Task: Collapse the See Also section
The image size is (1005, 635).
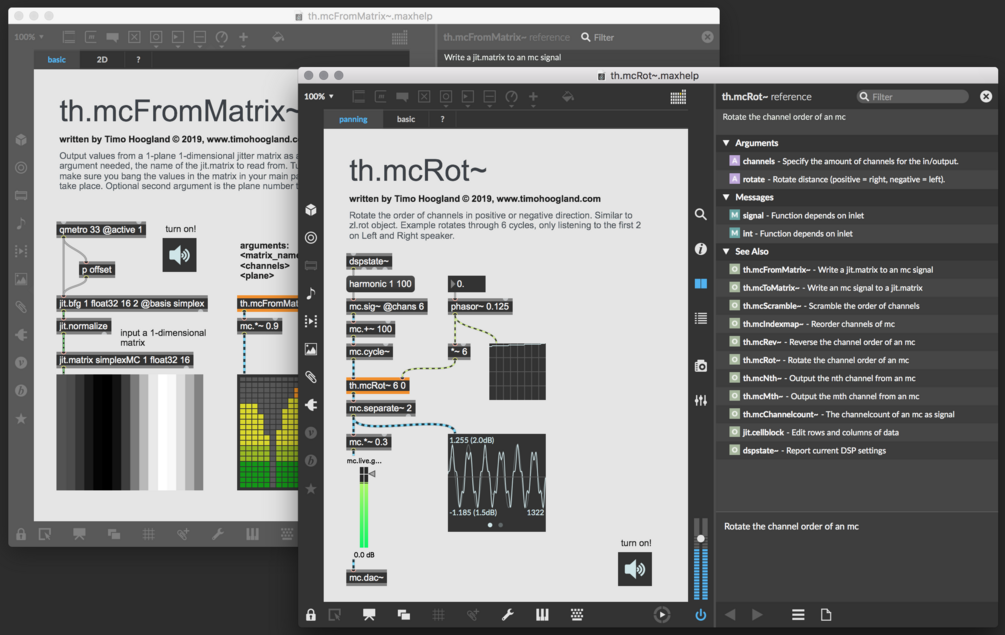Action: click(x=726, y=251)
